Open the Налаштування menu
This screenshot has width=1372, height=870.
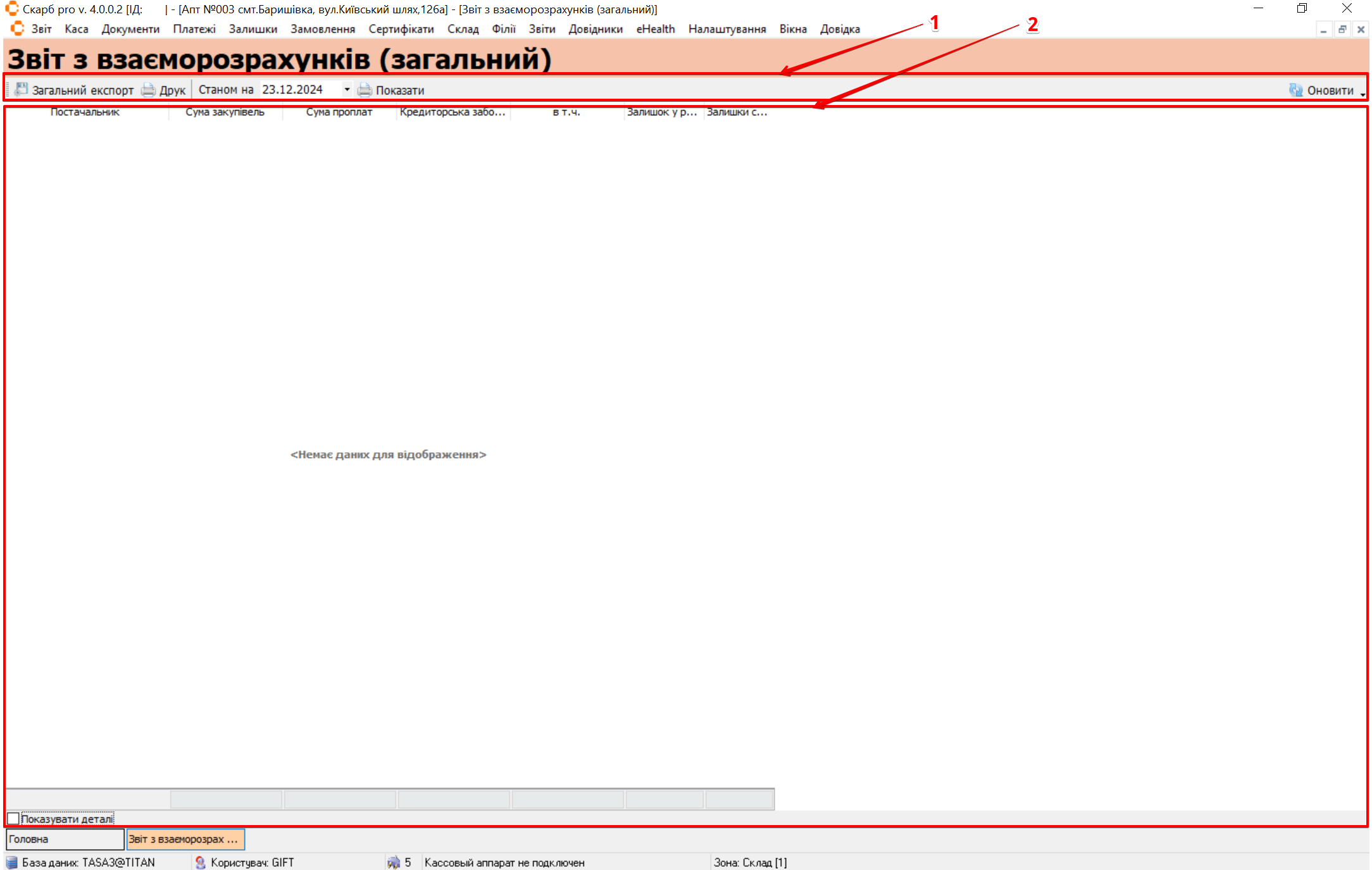click(727, 28)
